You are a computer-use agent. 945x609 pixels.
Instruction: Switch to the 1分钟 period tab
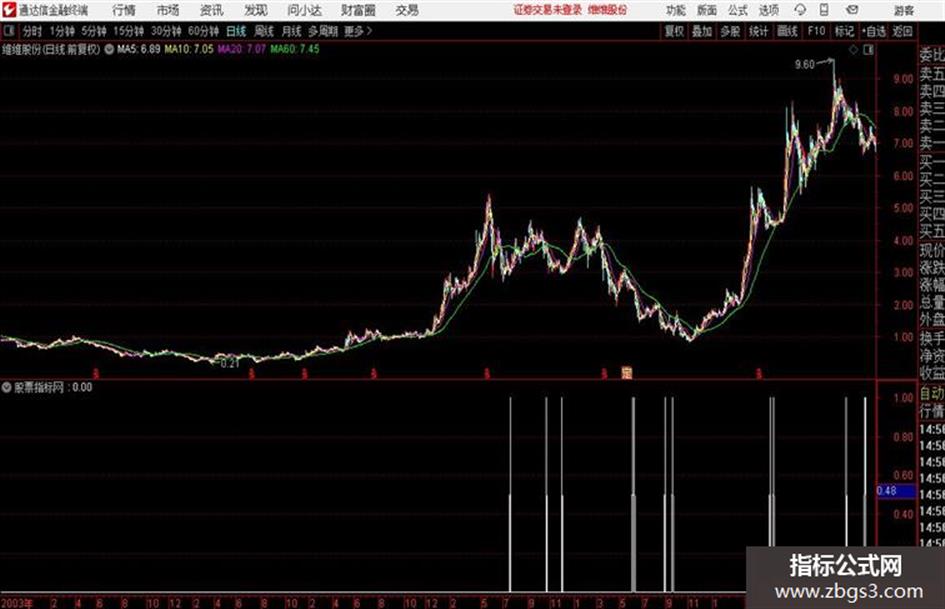tap(62, 31)
